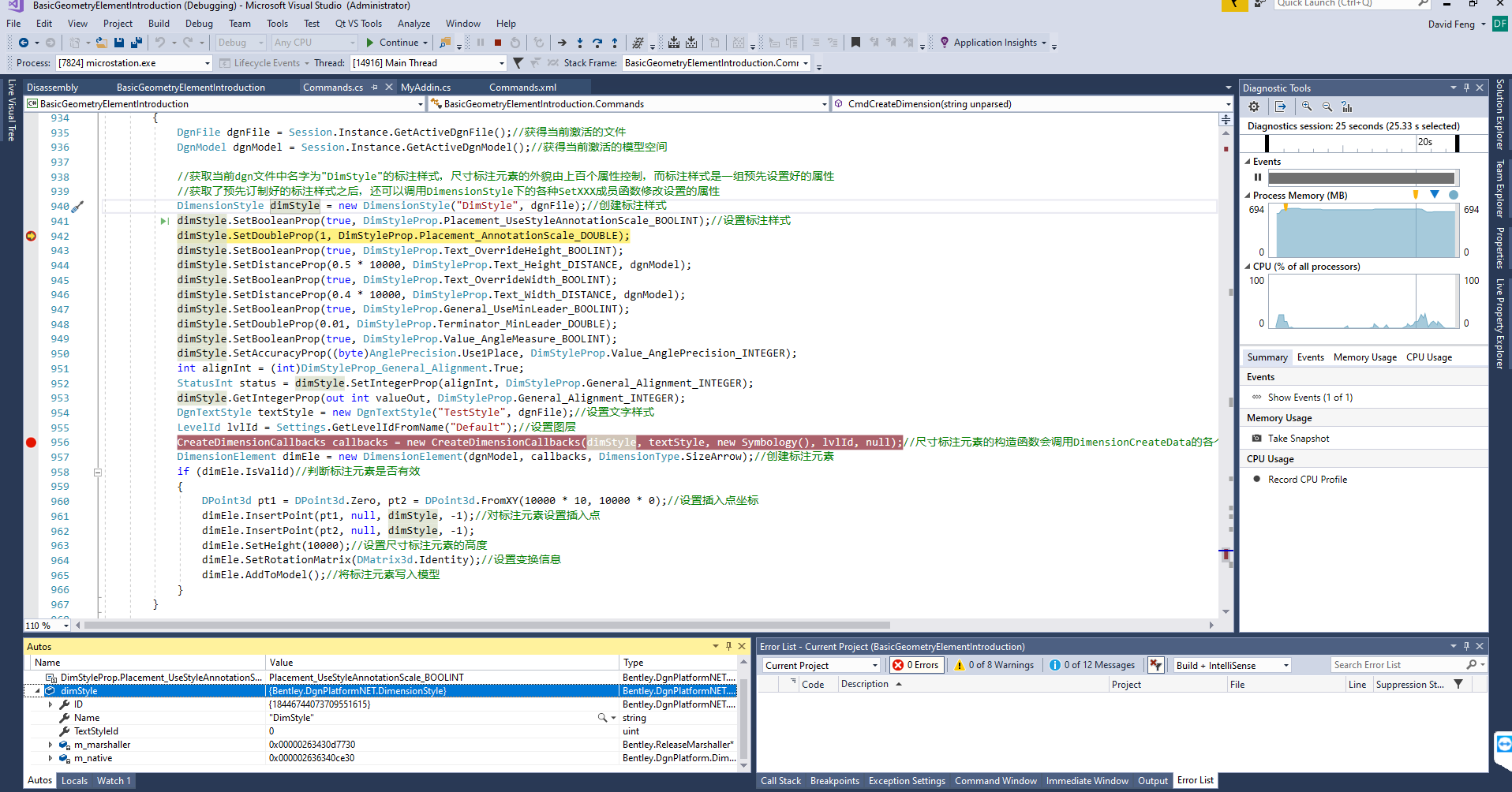Screen dimensions: 1512x792
Task: Expand the m_marshaller row in Autos
Action: [51, 745]
